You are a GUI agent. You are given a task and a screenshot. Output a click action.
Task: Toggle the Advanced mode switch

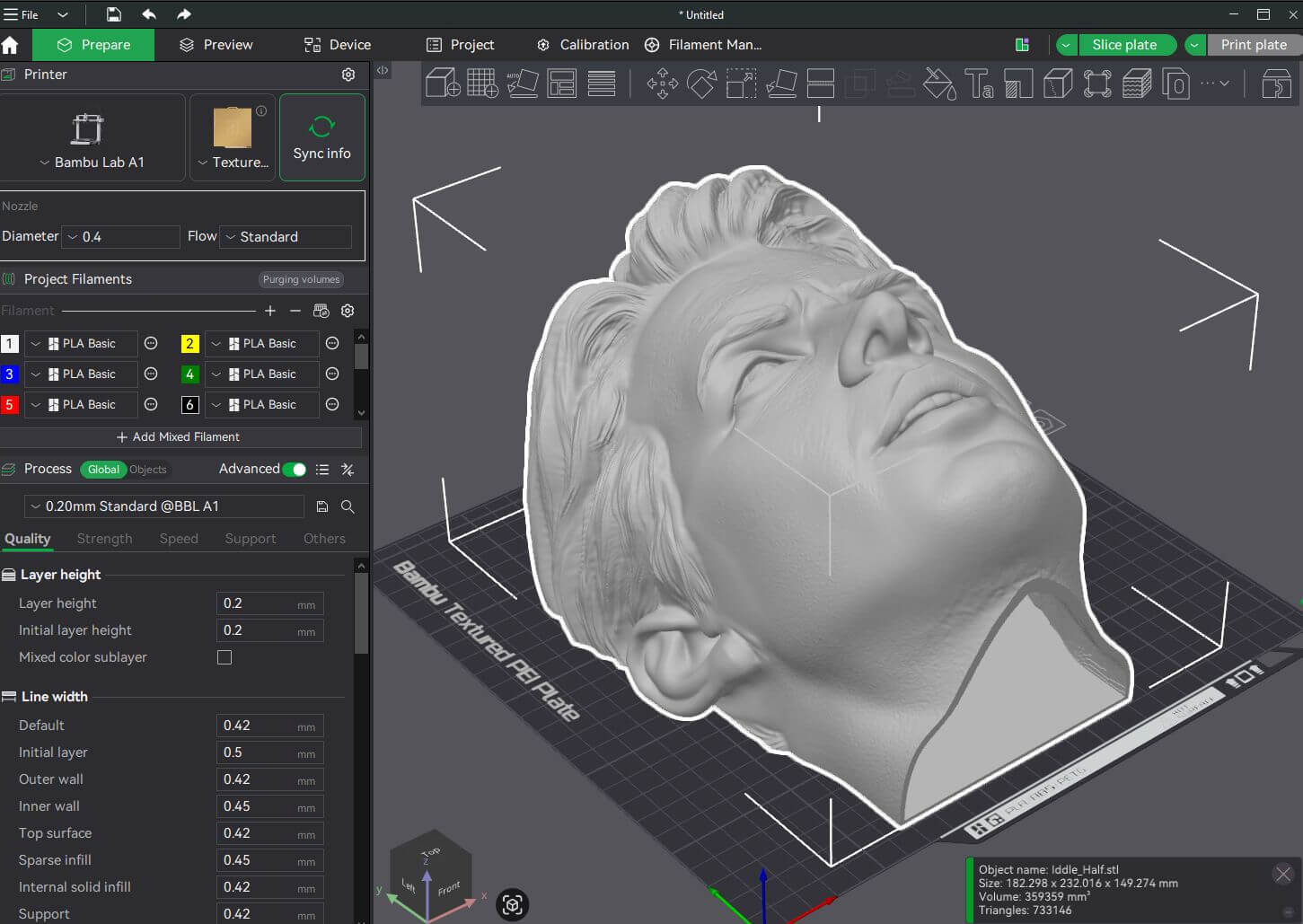point(295,469)
